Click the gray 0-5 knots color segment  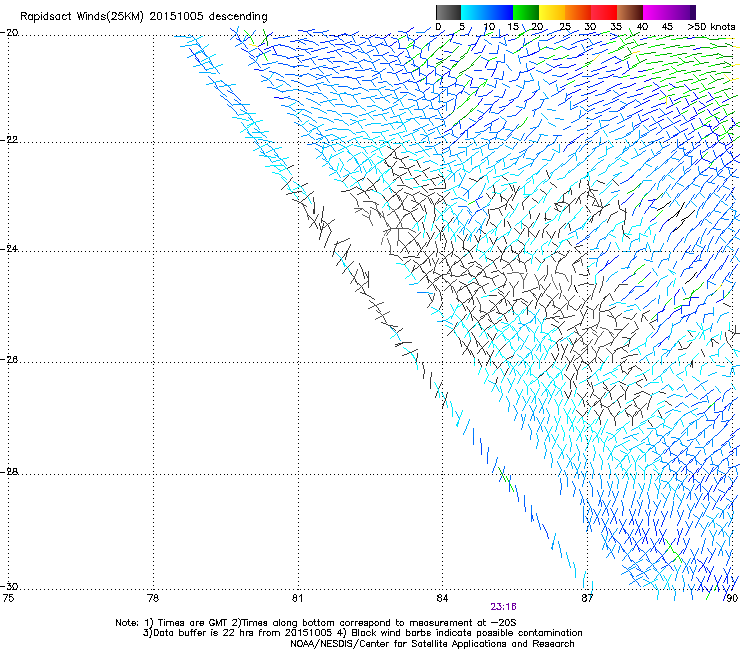tap(448, 12)
